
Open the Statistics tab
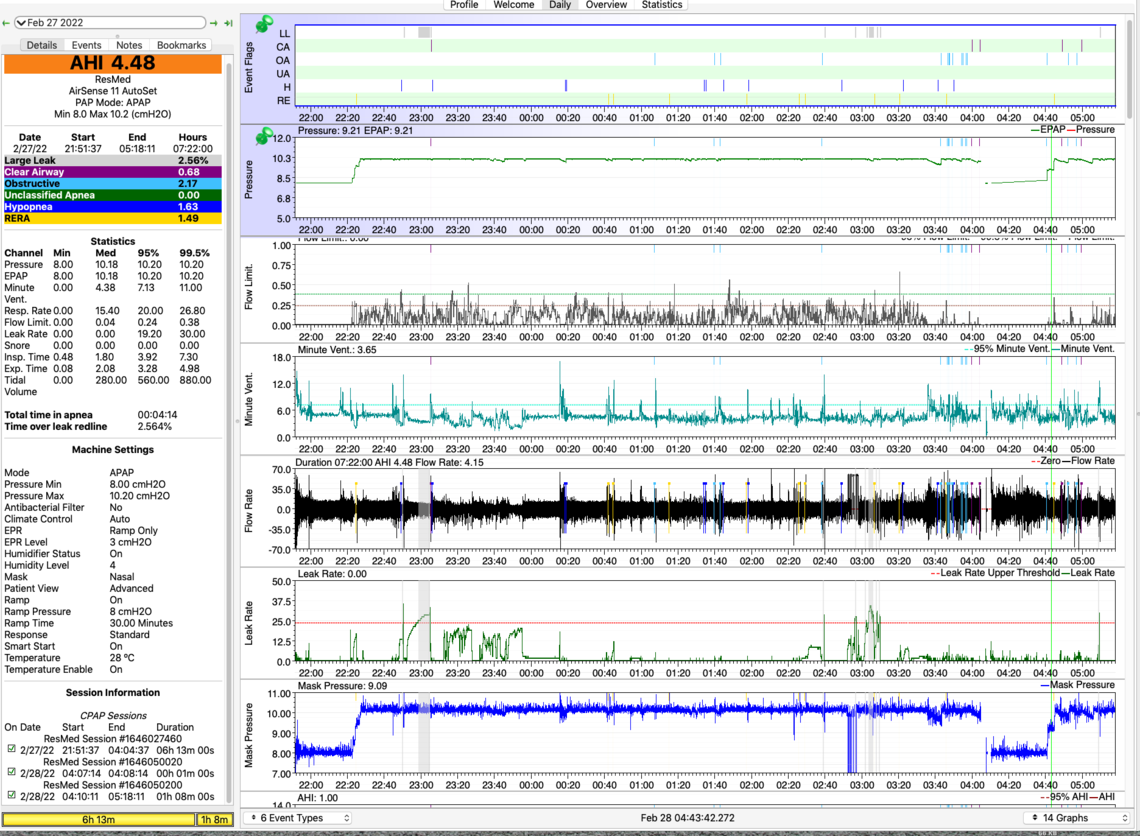[x=662, y=4]
